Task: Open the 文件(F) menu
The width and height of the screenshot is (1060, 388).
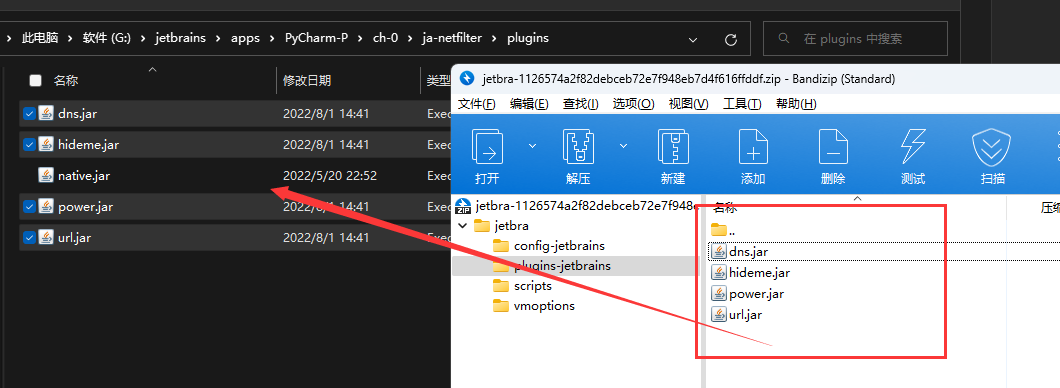Action: 477,103
